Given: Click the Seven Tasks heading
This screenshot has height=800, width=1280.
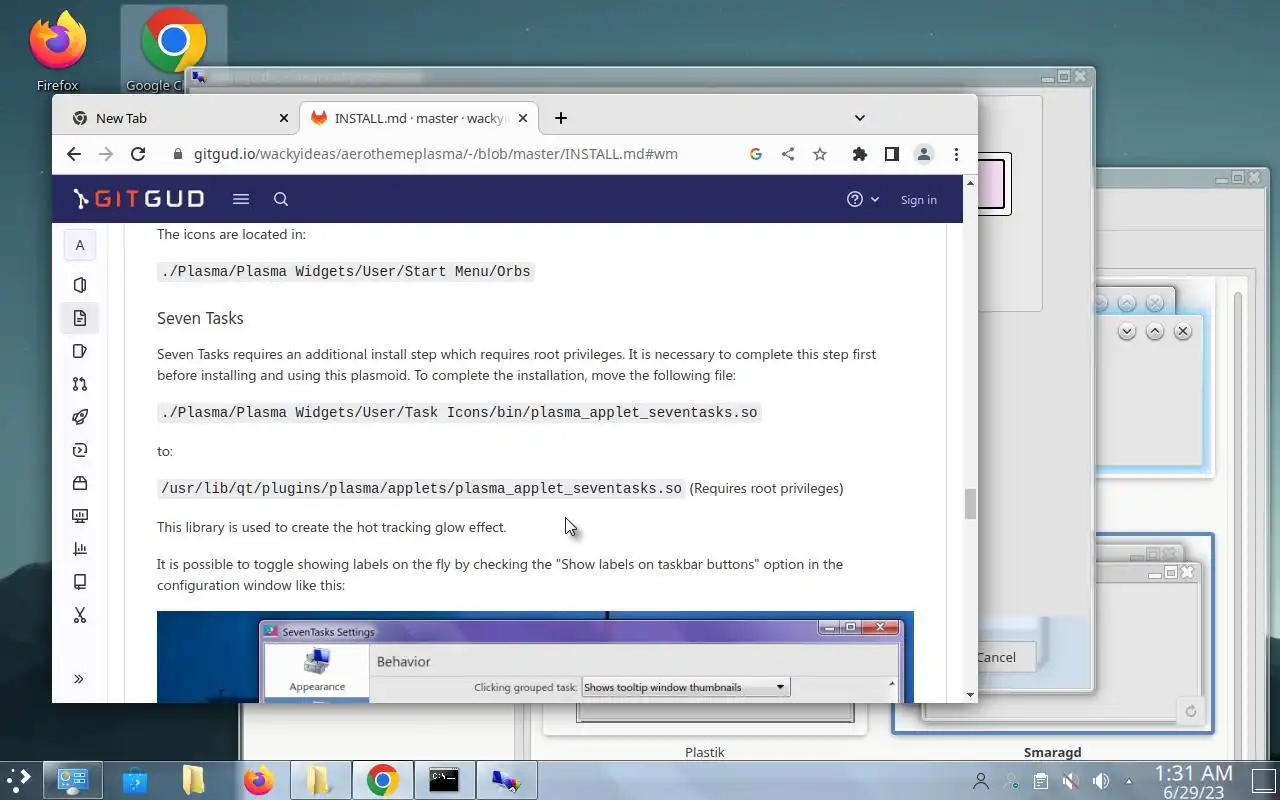Looking at the screenshot, I should coord(200,318).
